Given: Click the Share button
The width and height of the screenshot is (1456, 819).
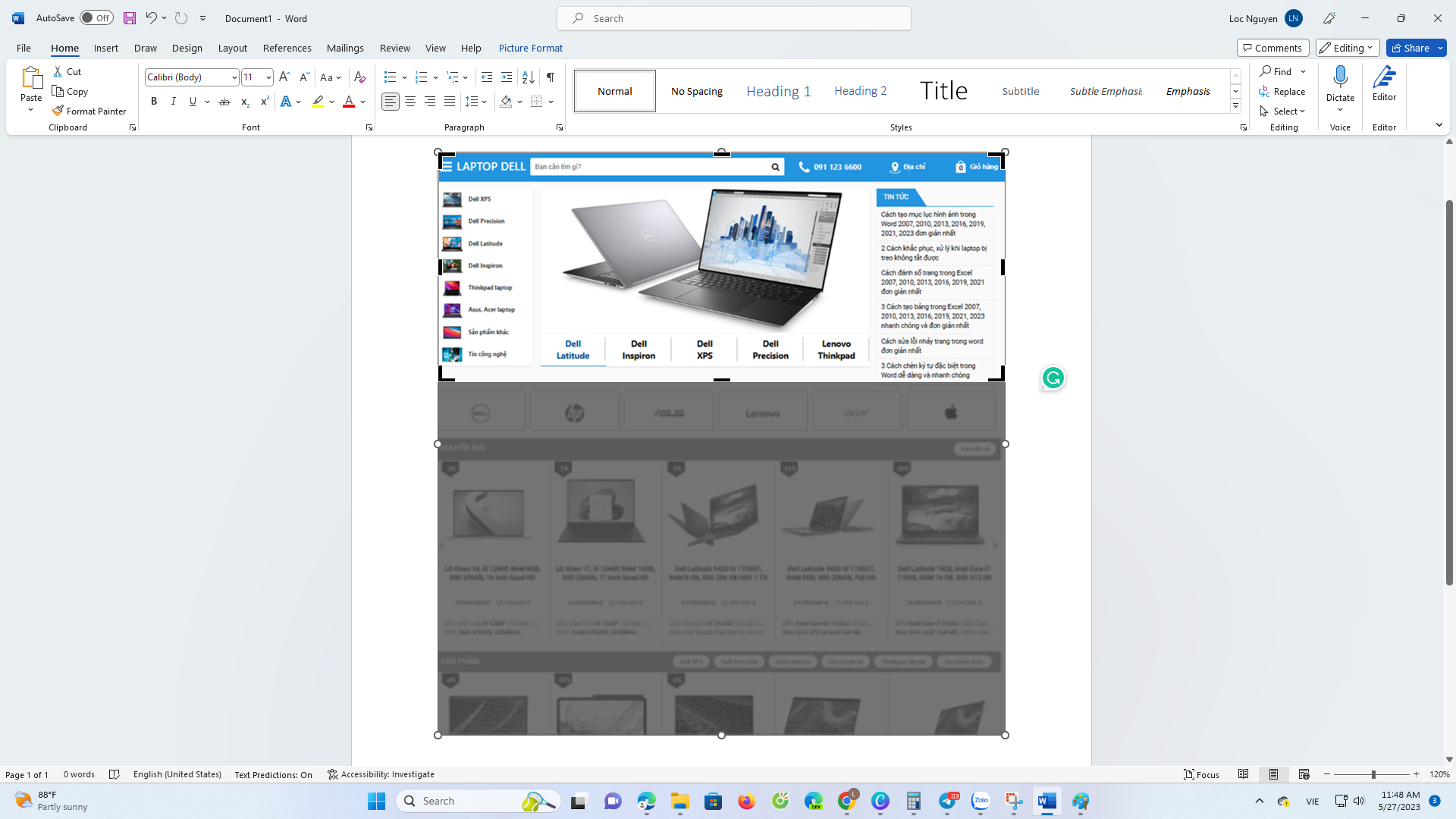Looking at the screenshot, I should tap(1410, 48).
